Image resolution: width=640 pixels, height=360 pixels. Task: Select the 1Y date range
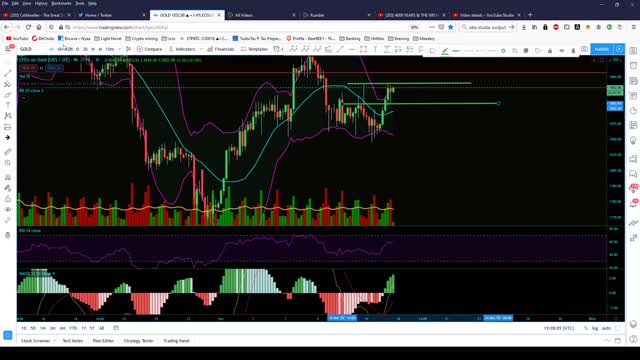tap(83, 328)
